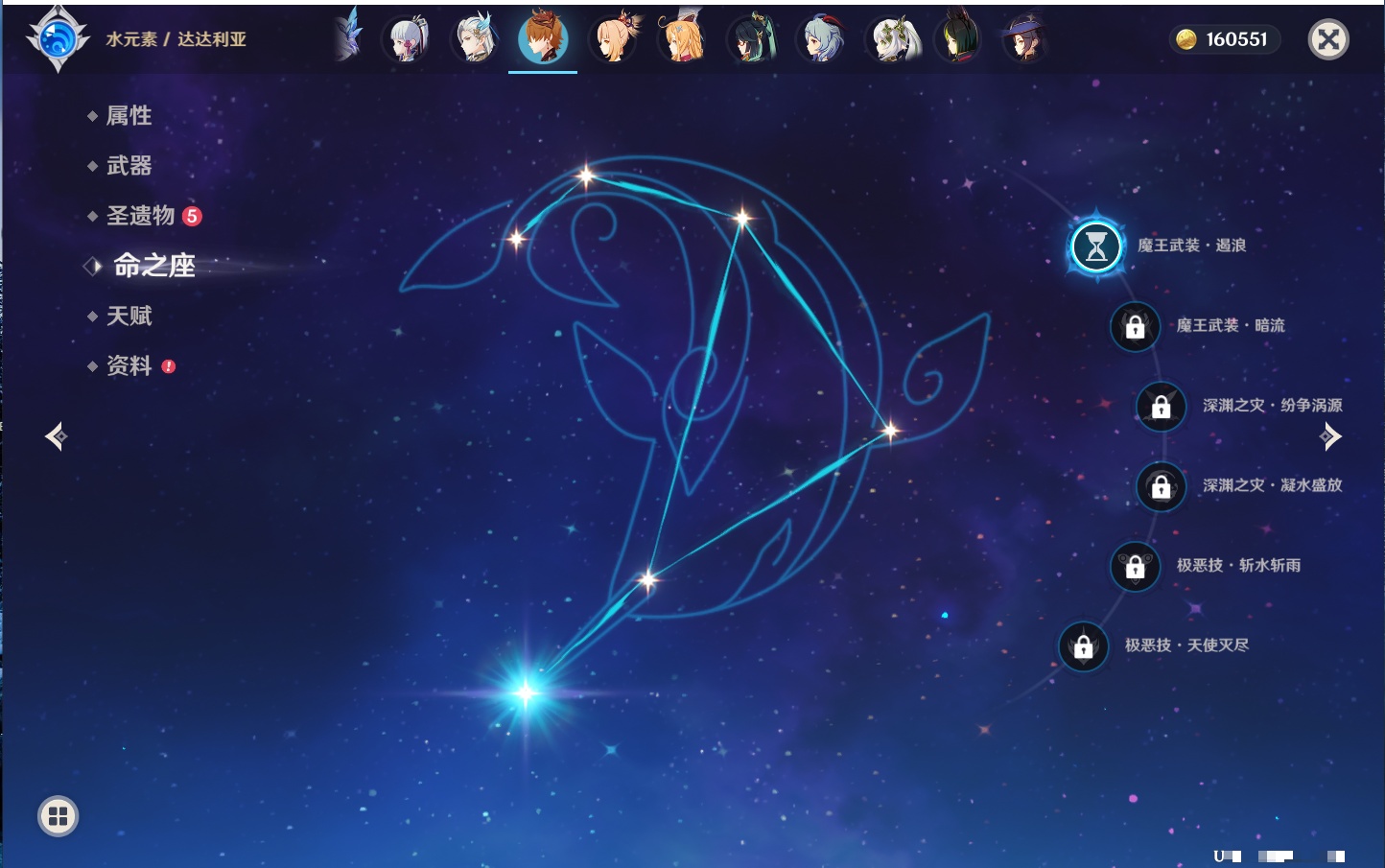Viewport: 1385px width, 868px height.
Task: Go to the 天赋 talents page
Action: [x=129, y=316]
